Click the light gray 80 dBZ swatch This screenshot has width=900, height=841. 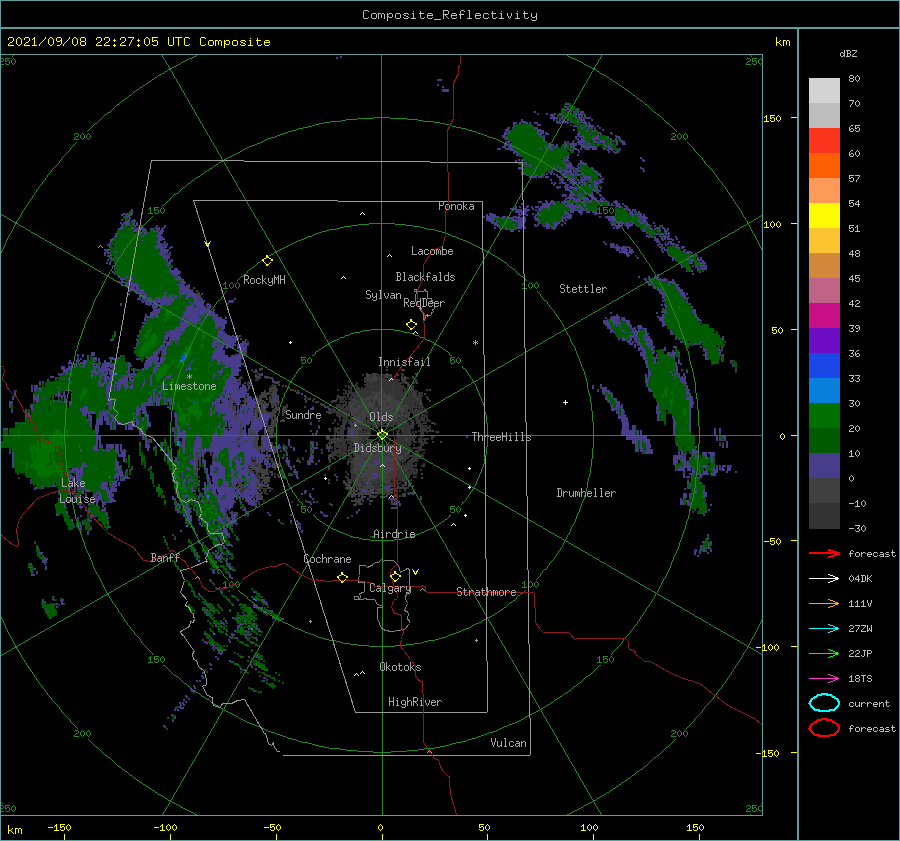(824, 90)
